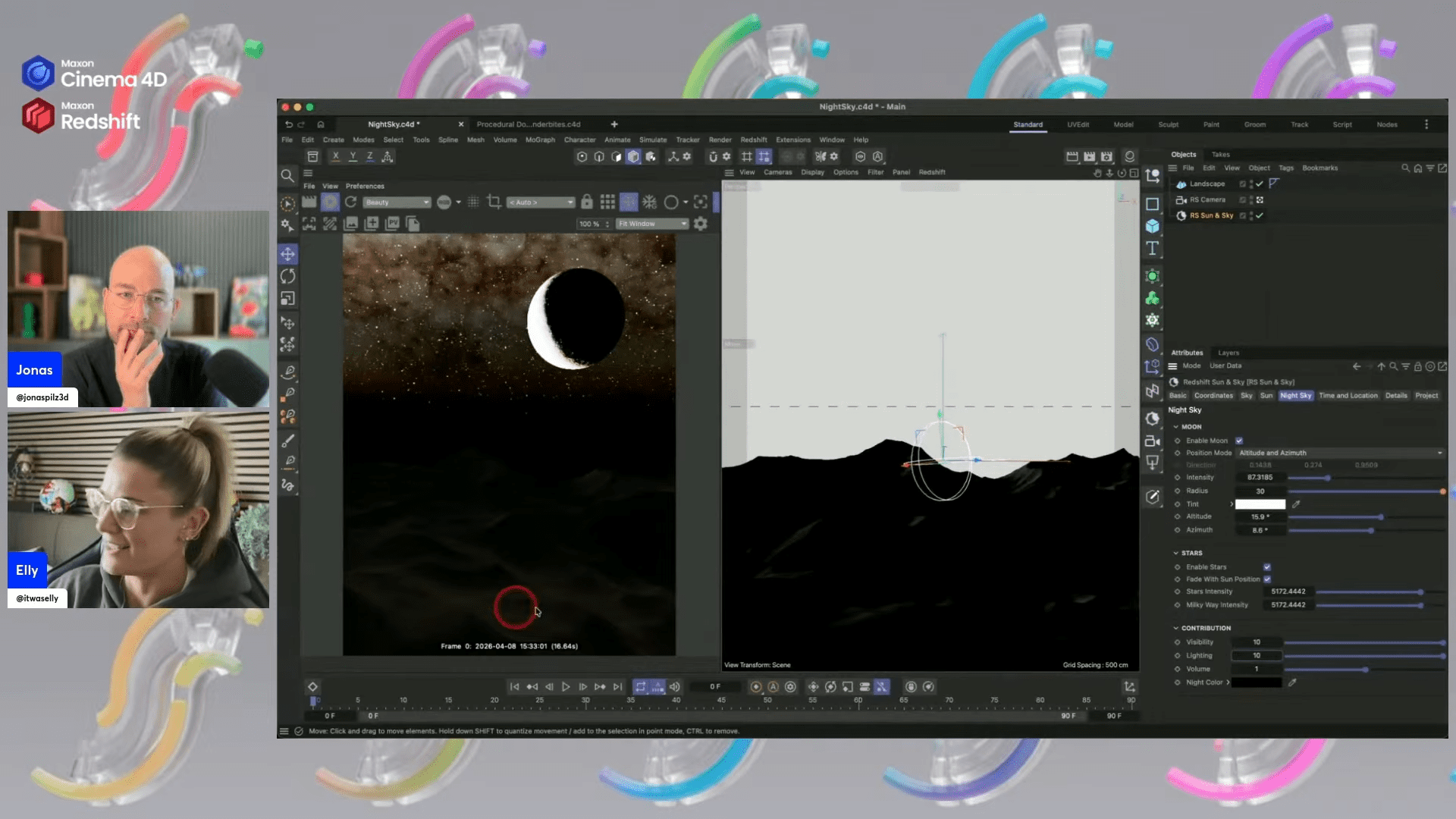This screenshot has height=819, width=1456.
Task: Open the Beauty AOV dropdown
Action: (397, 202)
